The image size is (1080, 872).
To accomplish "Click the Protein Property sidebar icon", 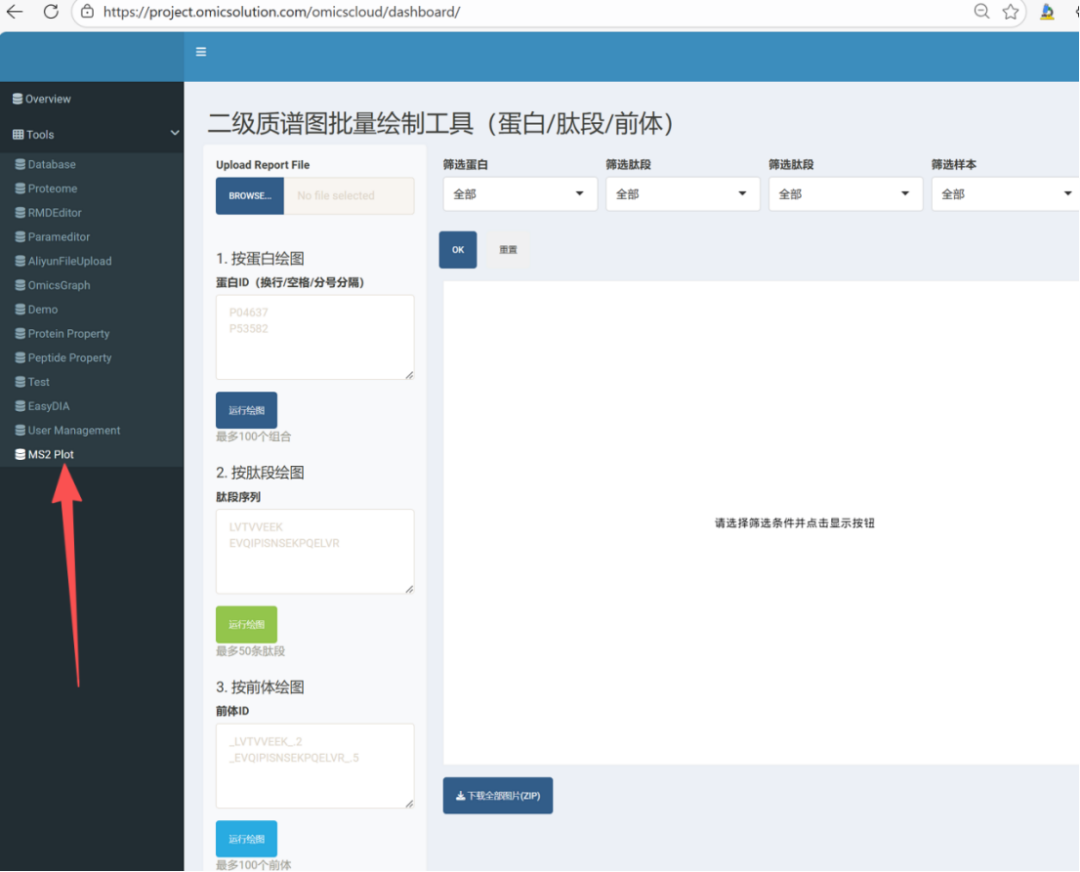I will [x=21, y=333].
